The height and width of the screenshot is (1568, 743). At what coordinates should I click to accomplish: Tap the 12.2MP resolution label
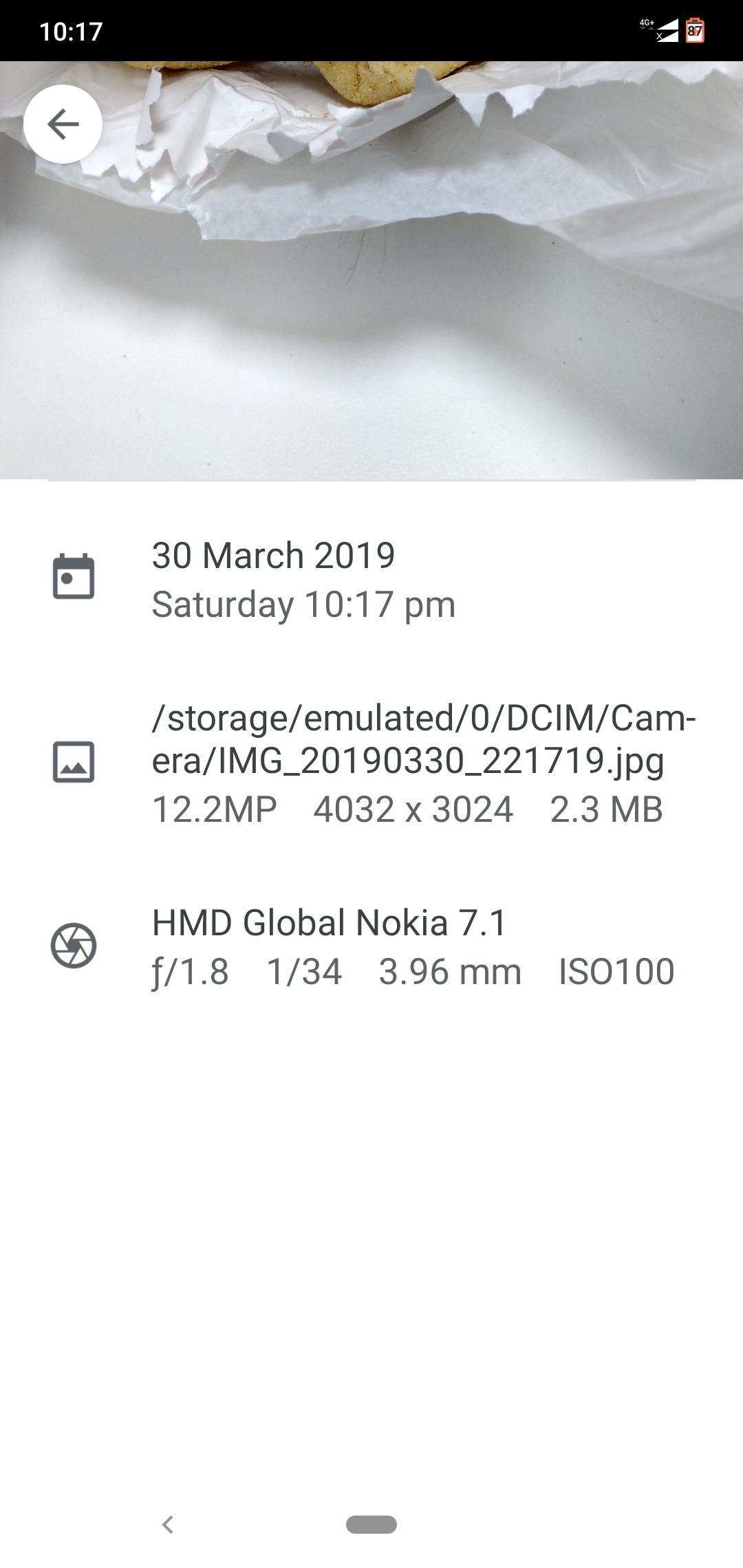pyautogui.click(x=214, y=809)
